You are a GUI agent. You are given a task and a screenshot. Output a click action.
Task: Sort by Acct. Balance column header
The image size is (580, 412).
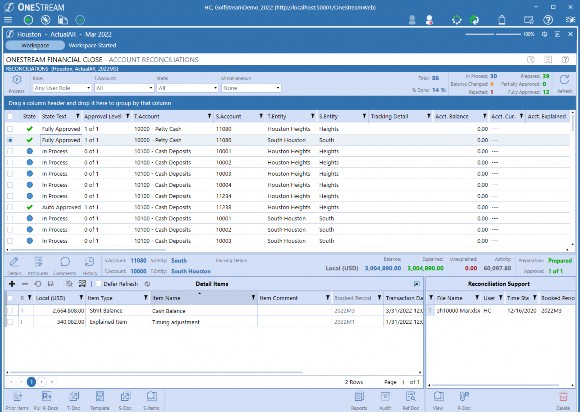452,116
